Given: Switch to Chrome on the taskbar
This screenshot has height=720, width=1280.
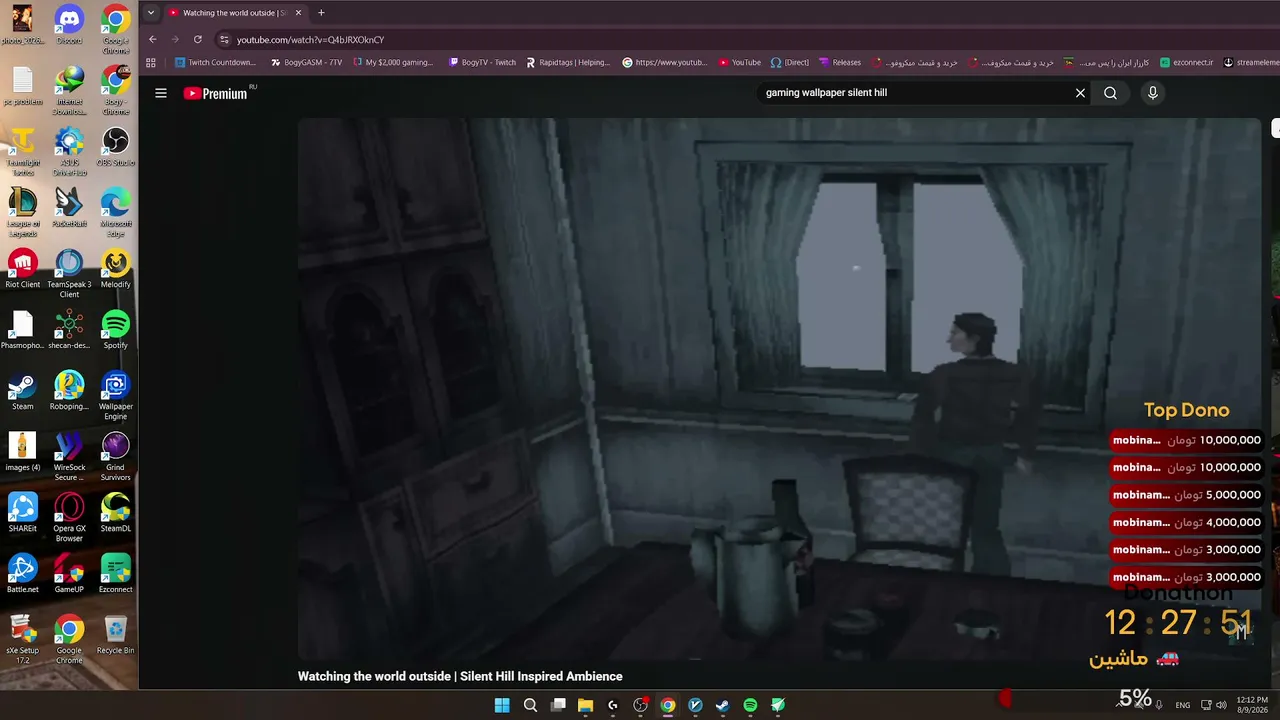Looking at the screenshot, I should [668, 705].
